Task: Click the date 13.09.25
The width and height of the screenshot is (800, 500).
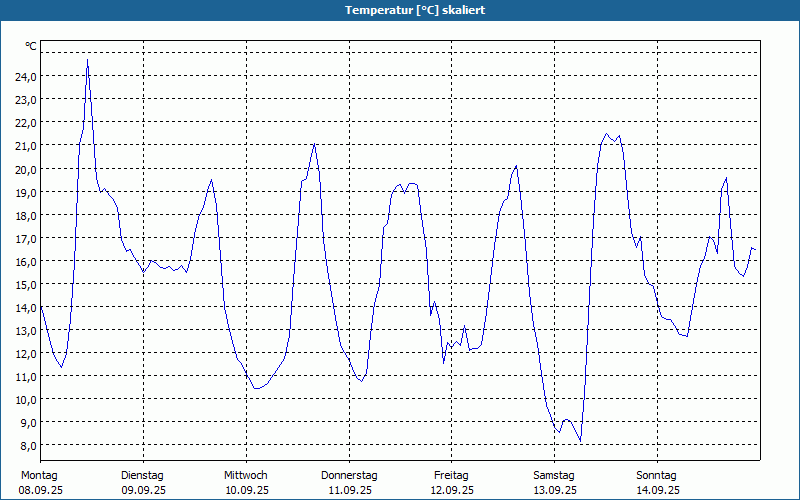Action: [555, 490]
